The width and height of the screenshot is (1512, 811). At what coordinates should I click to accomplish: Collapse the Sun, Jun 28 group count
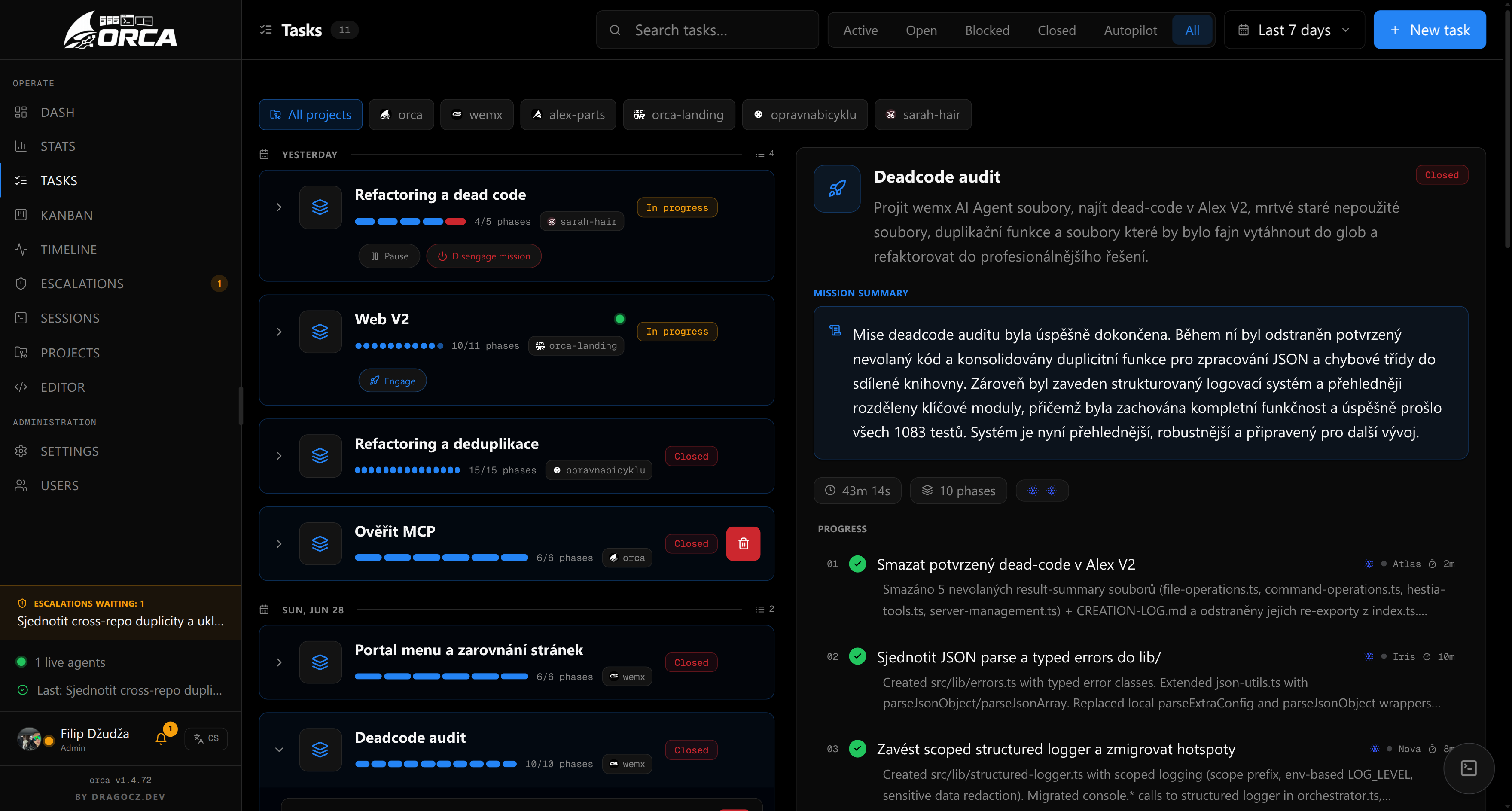(765, 609)
